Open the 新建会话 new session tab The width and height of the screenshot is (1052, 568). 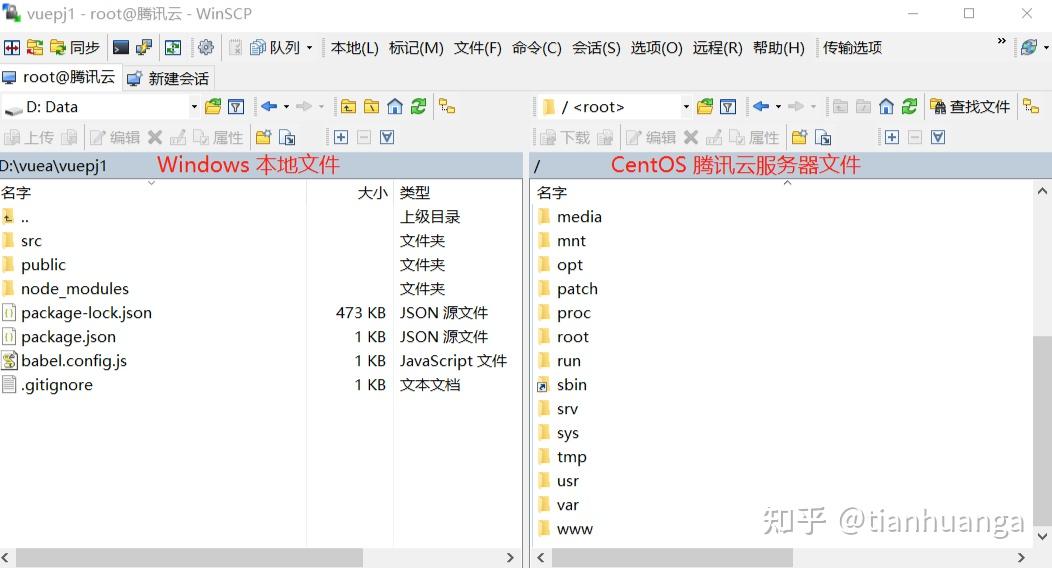pos(168,78)
